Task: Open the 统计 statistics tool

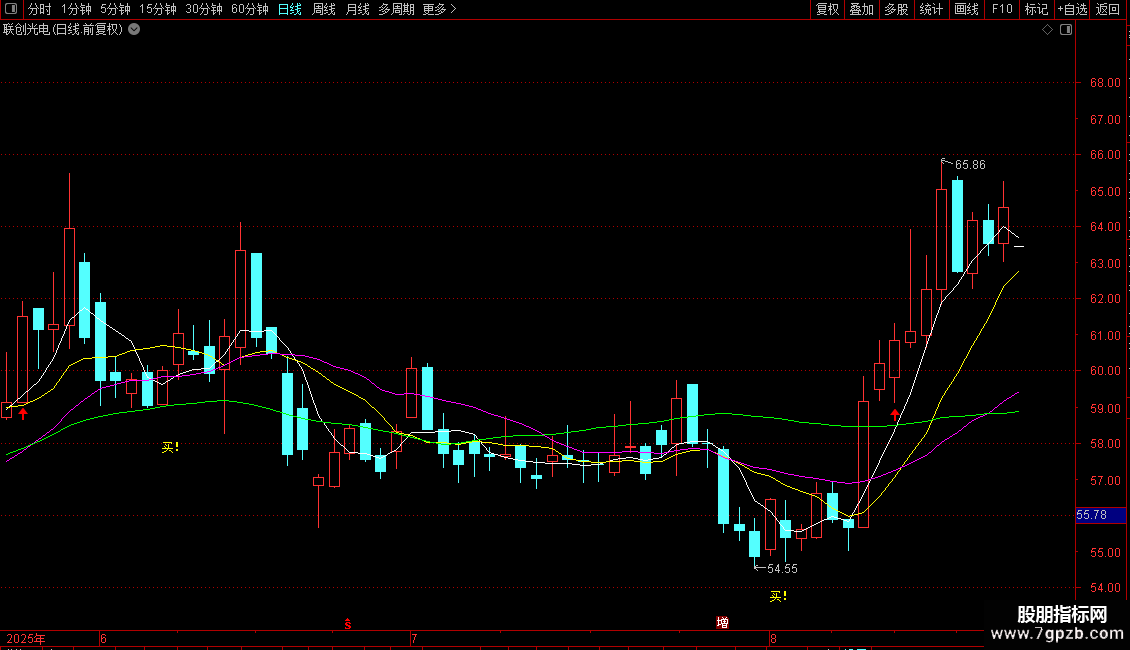Action: pos(931,9)
